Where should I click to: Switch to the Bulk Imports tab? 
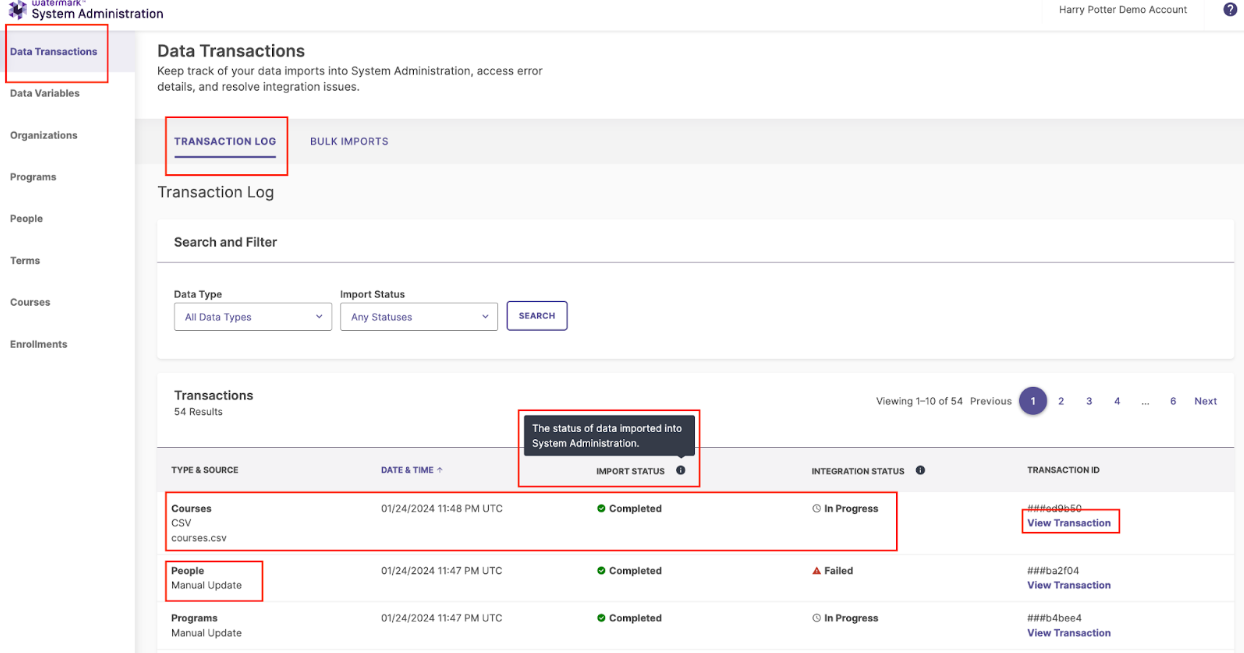coord(348,141)
